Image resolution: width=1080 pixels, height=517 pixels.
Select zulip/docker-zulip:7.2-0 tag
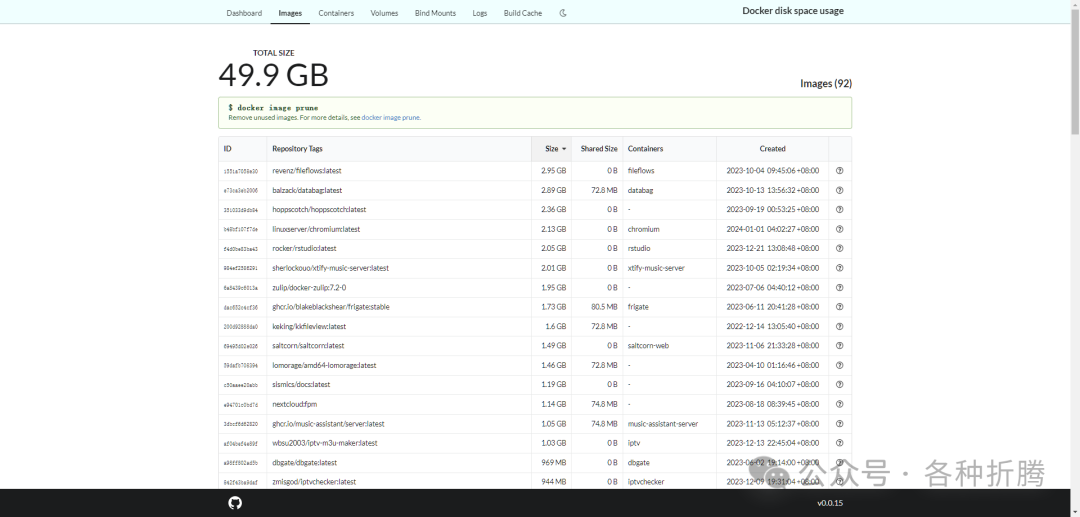pos(309,288)
